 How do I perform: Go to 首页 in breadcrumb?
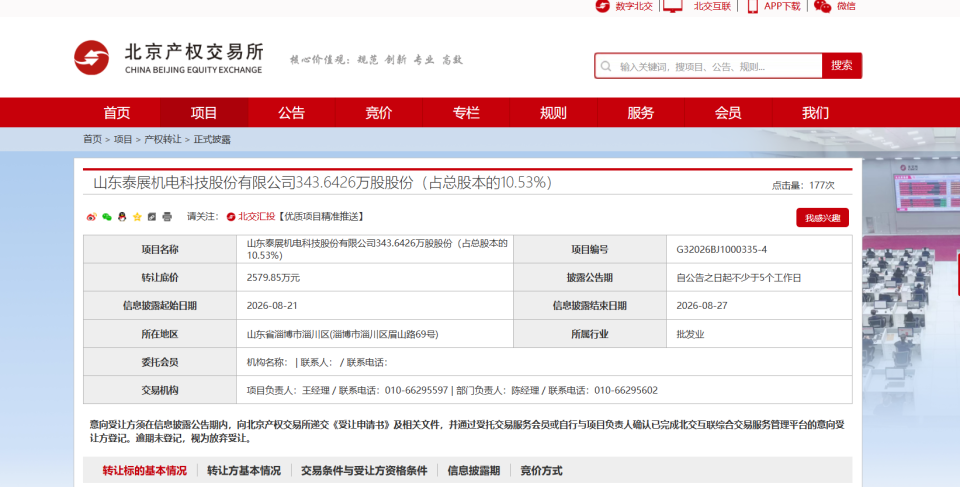click(x=92, y=139)
